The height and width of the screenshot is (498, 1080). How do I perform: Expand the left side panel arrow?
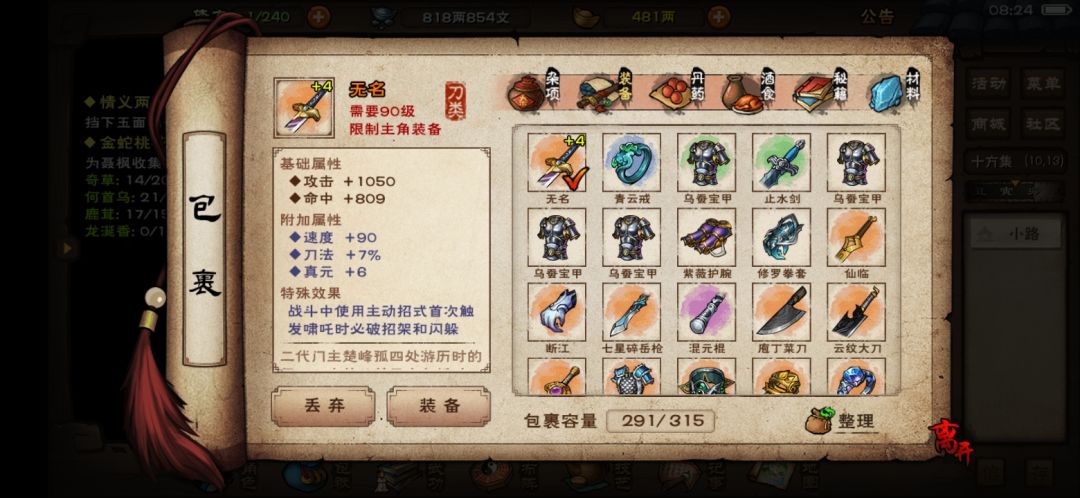[x=66, y=247]
